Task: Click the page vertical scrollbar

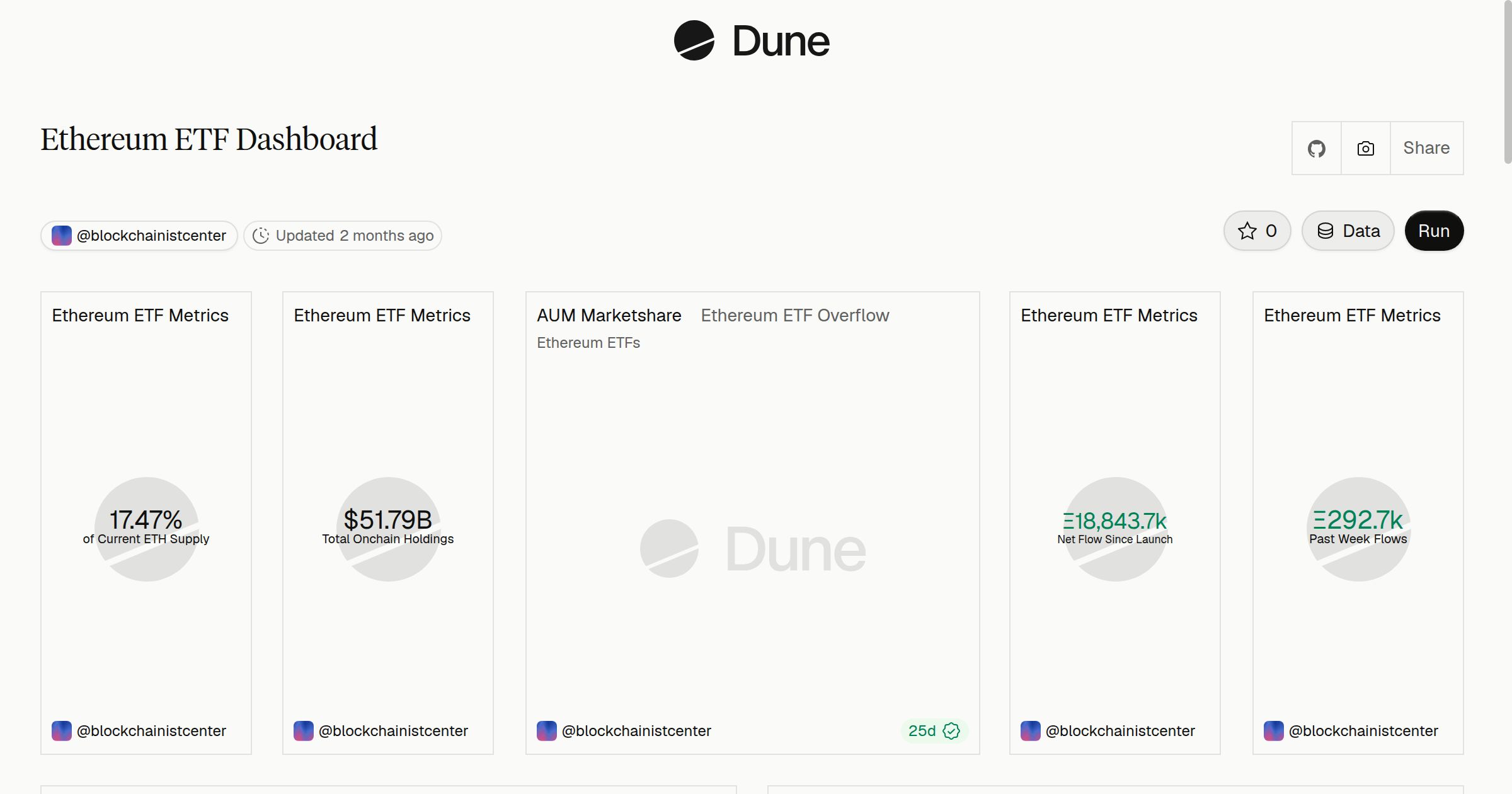Action: tap(1508, 82)
